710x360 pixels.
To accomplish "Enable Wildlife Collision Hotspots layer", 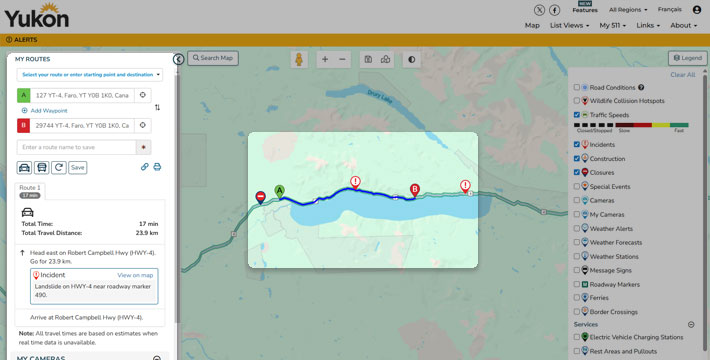I will pyautogui.click(x=576, y=101).
